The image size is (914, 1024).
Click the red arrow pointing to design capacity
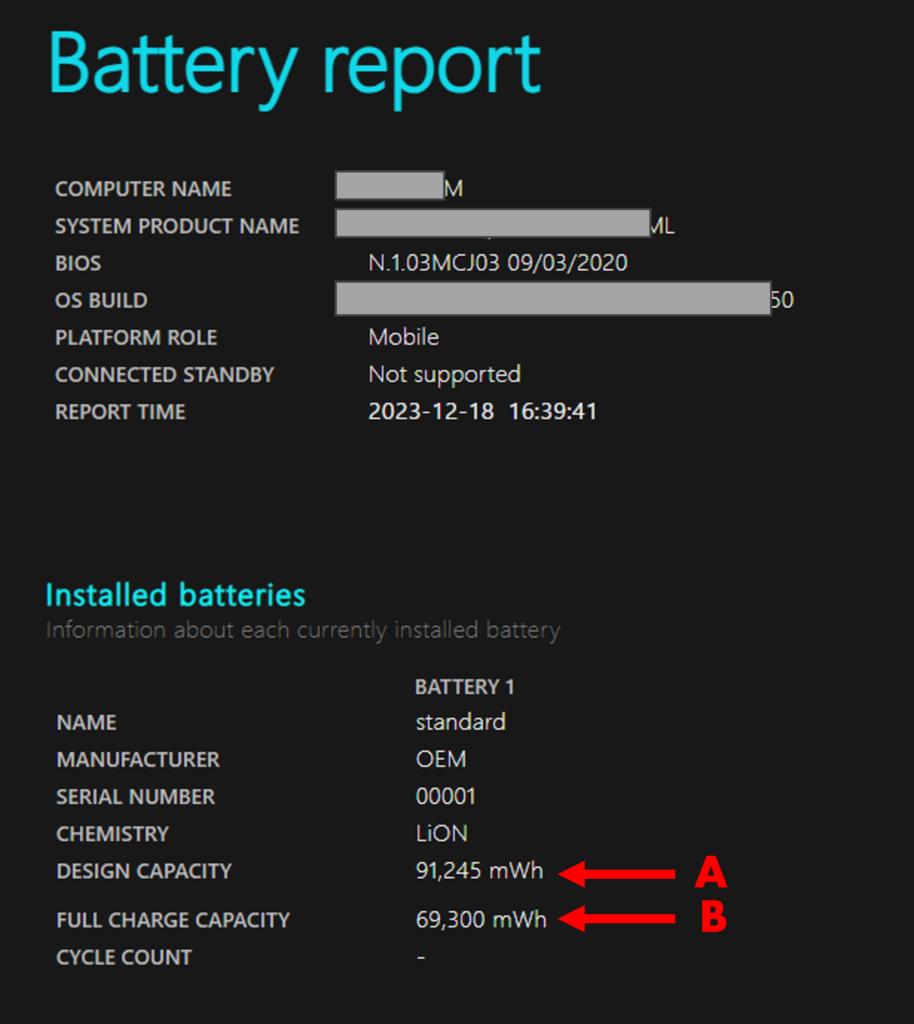[x=617, y=874]
